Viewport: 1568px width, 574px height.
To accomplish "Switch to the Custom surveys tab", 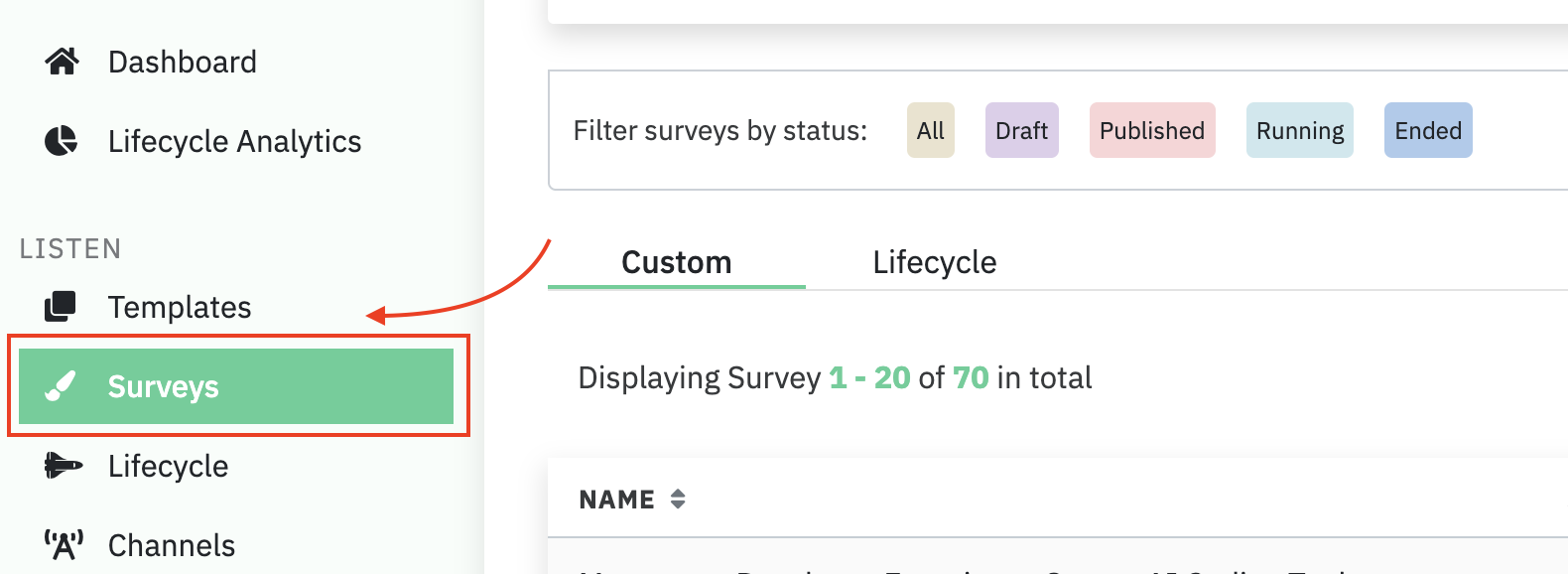I will (676, 262).
